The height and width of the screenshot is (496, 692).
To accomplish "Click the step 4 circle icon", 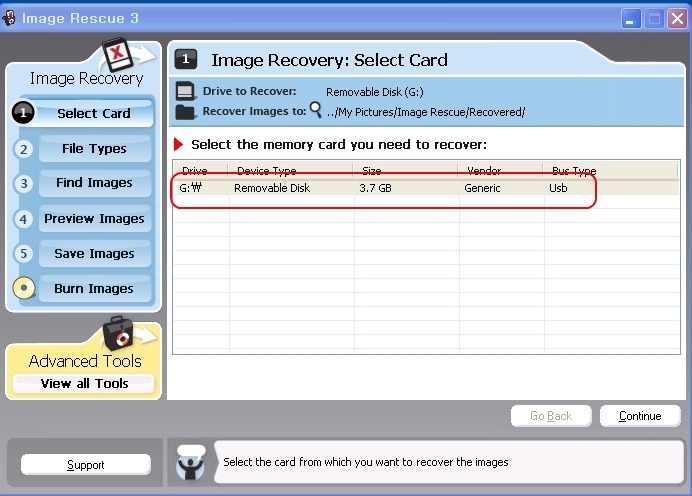I will (24, 219).
